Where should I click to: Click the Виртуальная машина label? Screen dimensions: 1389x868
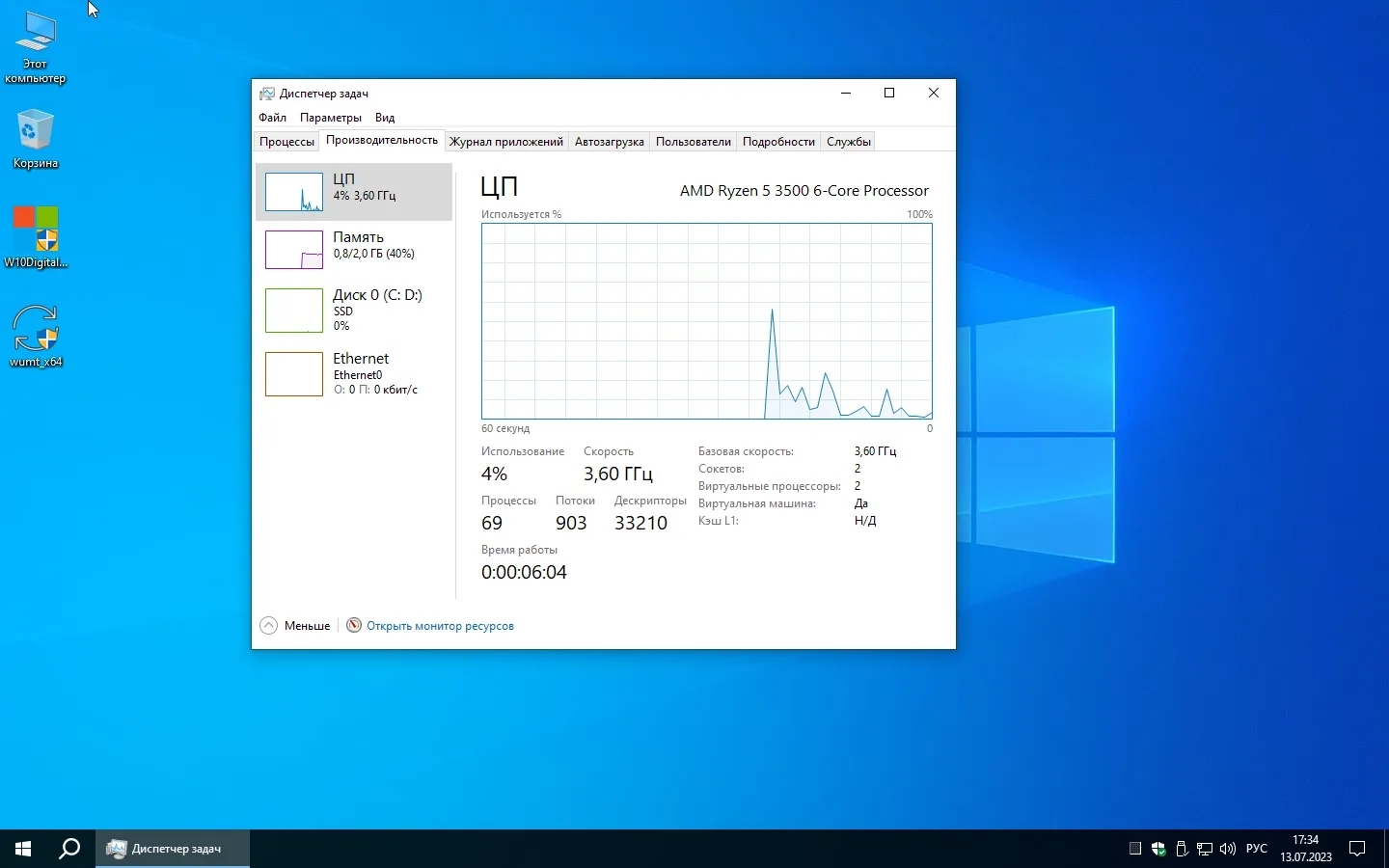pyautogui.click(x=757, y=503)
